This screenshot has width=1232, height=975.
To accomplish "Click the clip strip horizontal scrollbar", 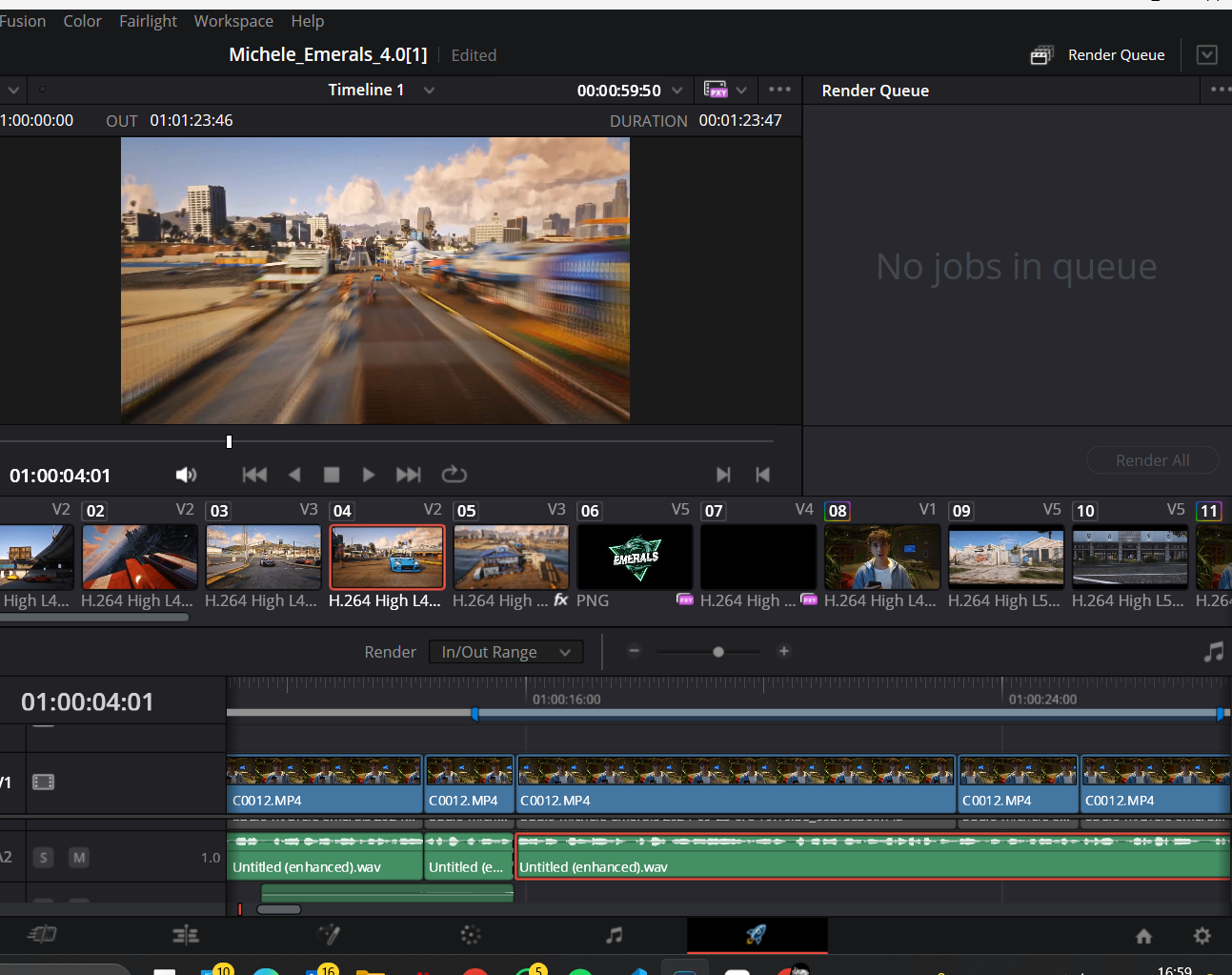I will coord(93,617).
